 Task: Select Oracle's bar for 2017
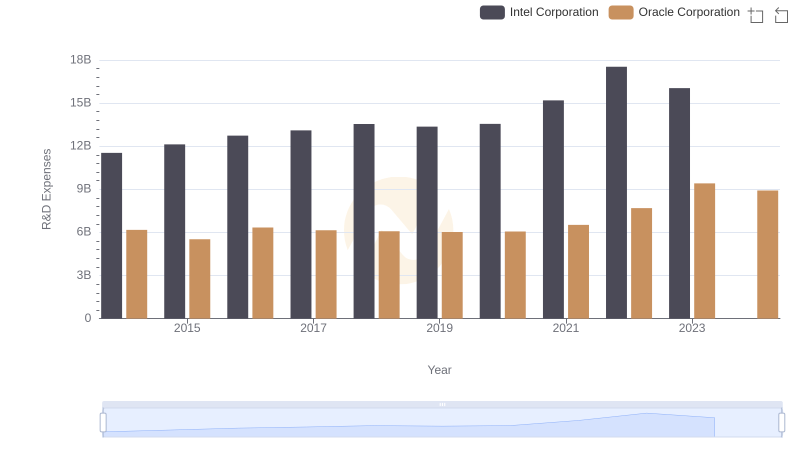coord(326,274)
